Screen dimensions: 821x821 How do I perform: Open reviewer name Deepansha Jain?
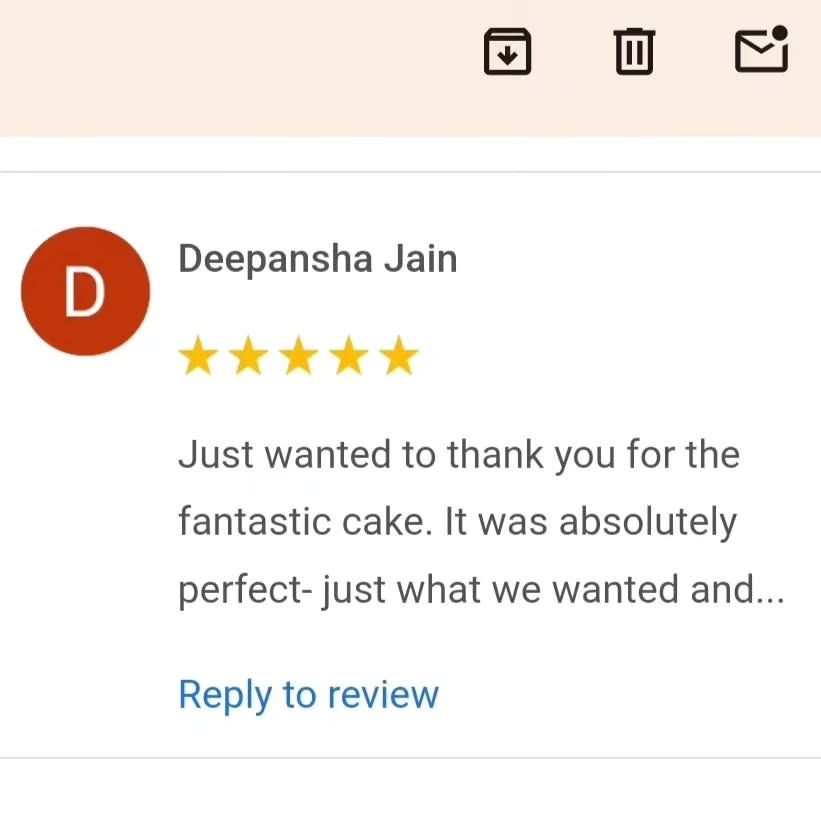[x=318, y=259]
